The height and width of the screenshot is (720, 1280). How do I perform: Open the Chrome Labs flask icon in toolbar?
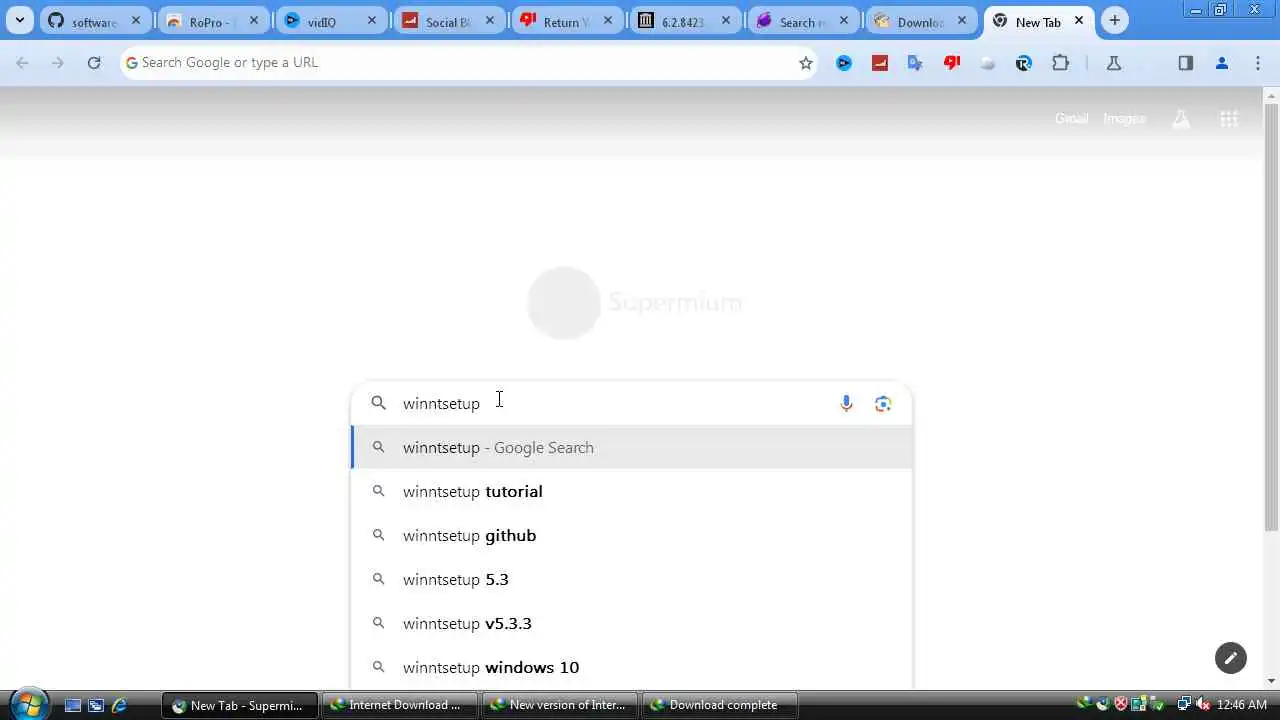(x=1114, y=63)
